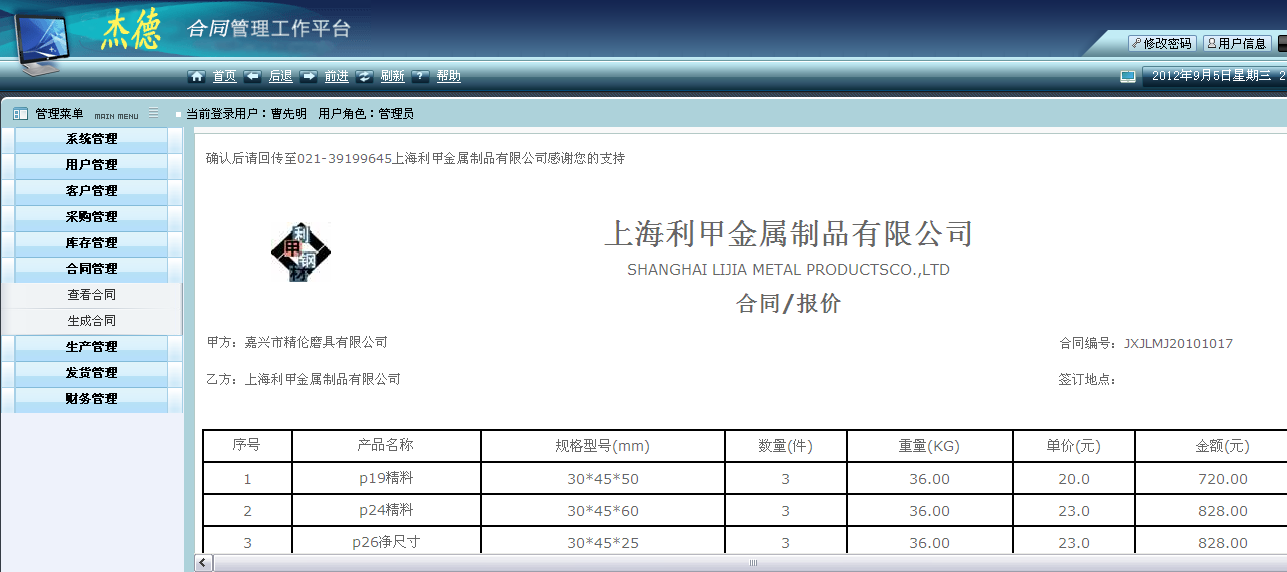The height and width of the screenshot is (572, 1287).
Task: Click the back arrow icon beside 后退
Action: click(253, 76)
